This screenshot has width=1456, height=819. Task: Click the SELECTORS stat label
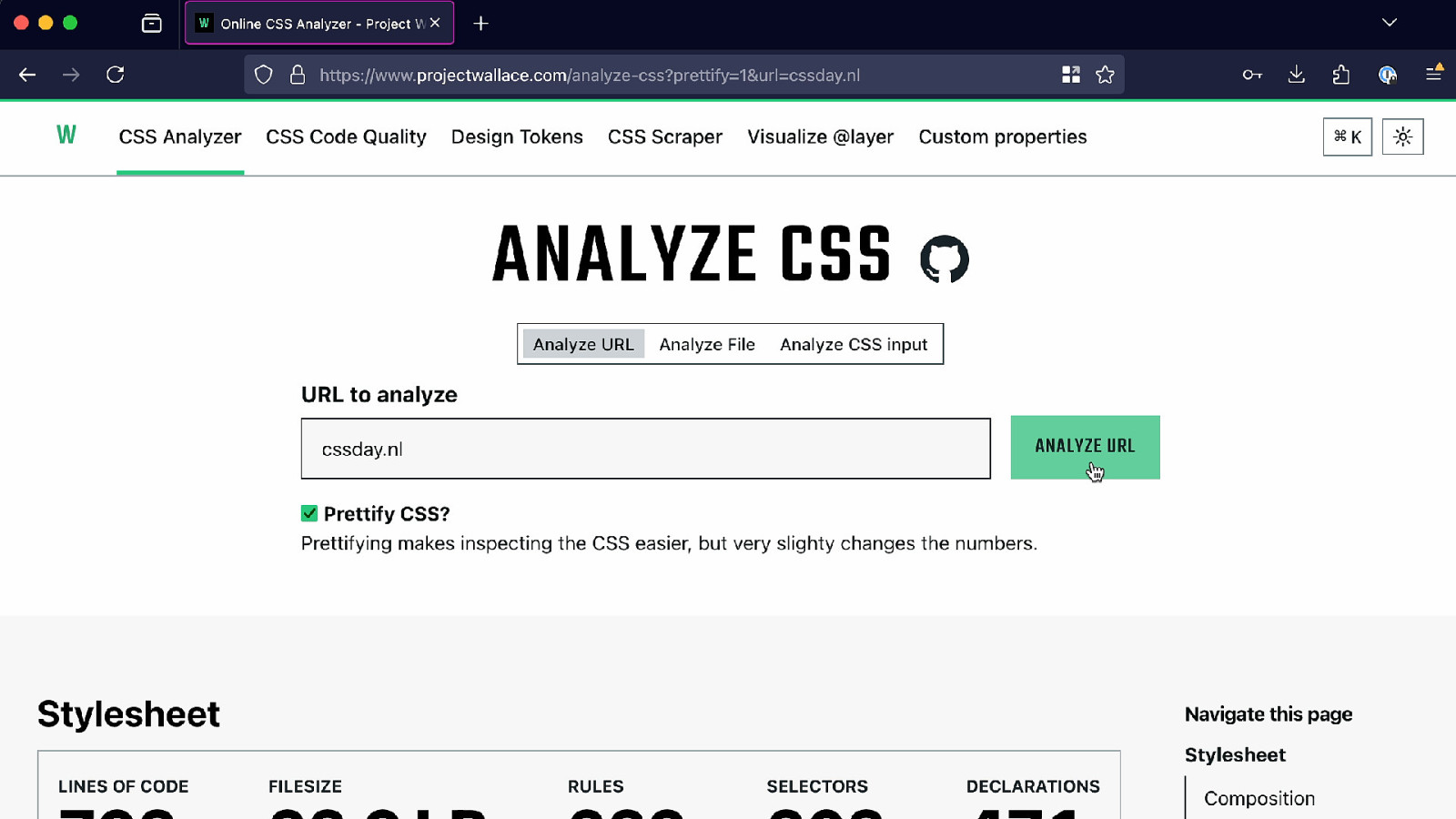pos(817,786)
